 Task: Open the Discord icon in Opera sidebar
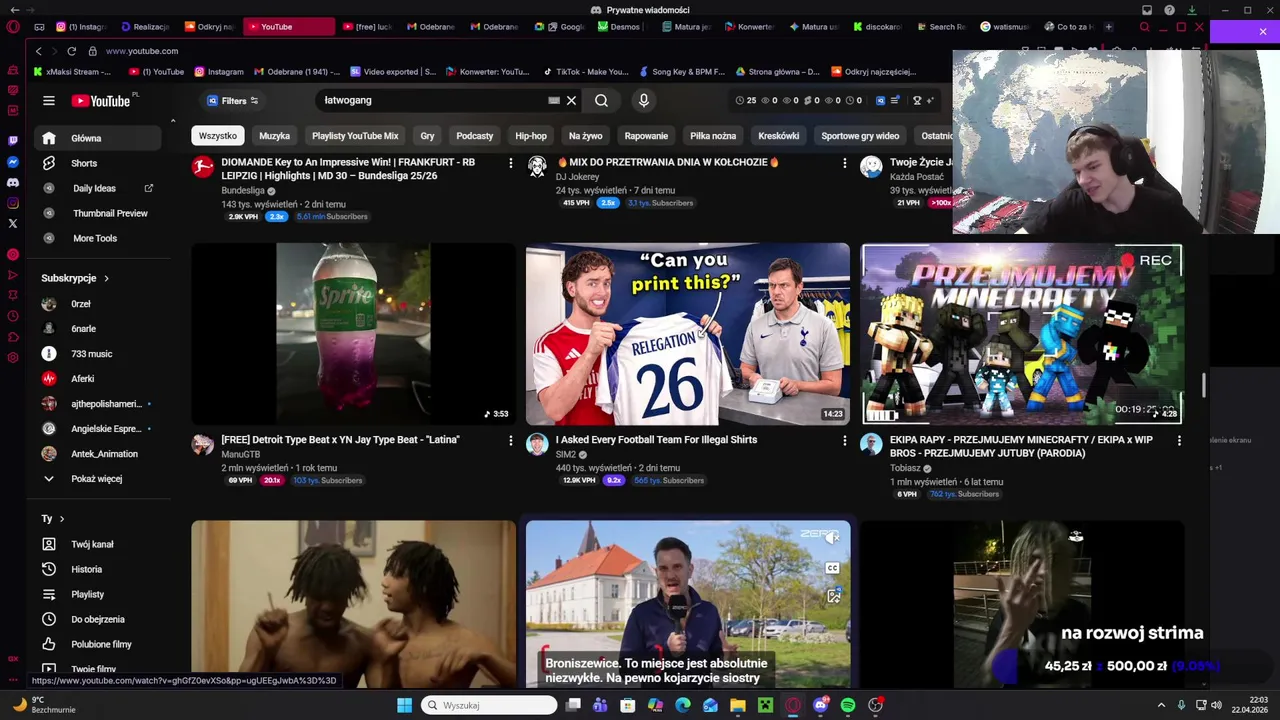[x=13, y=182]
